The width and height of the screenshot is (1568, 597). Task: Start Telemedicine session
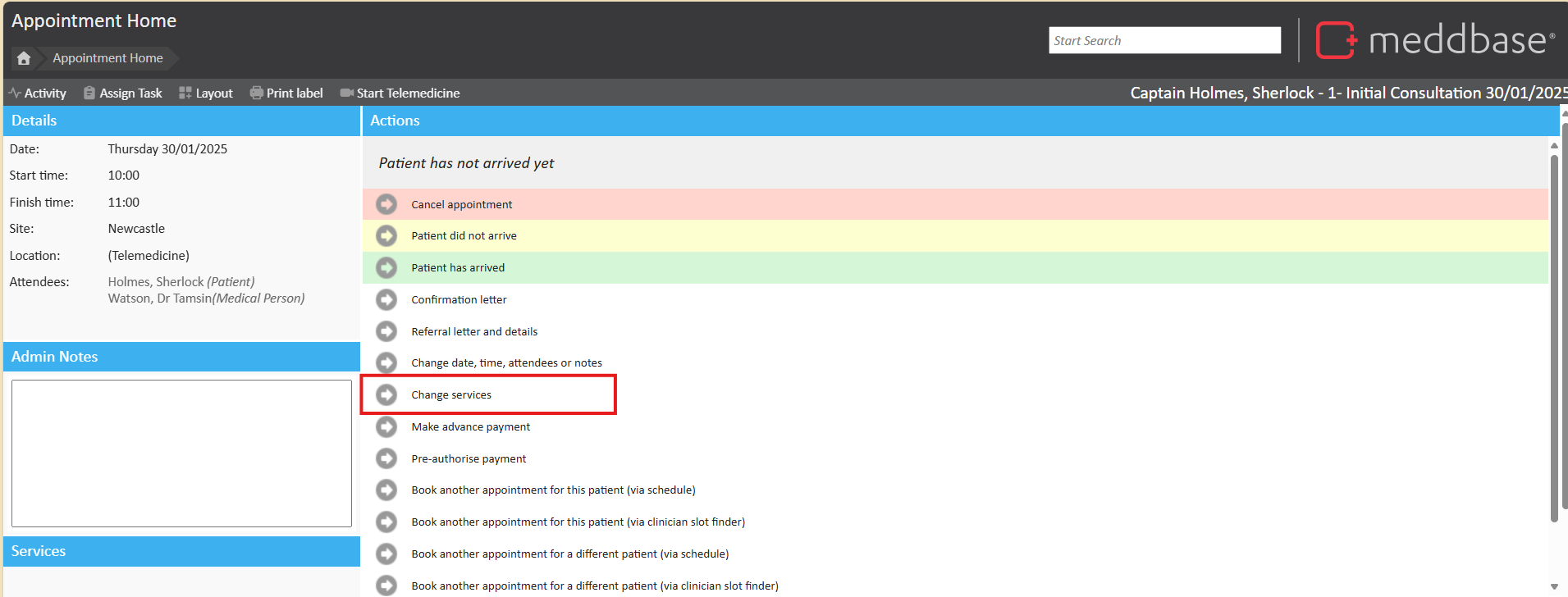click(x=400, y=93)
